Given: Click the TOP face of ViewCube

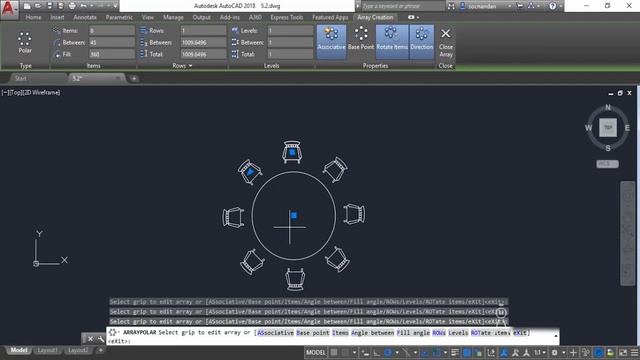Looking at the screenshot, I should click(x=608, y=128).
